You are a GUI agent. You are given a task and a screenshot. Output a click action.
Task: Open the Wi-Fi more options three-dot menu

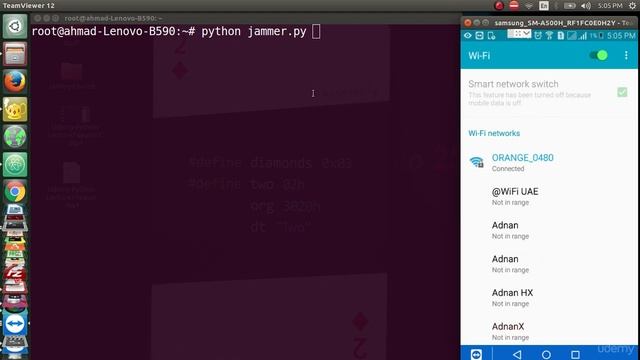pos(626,56)
